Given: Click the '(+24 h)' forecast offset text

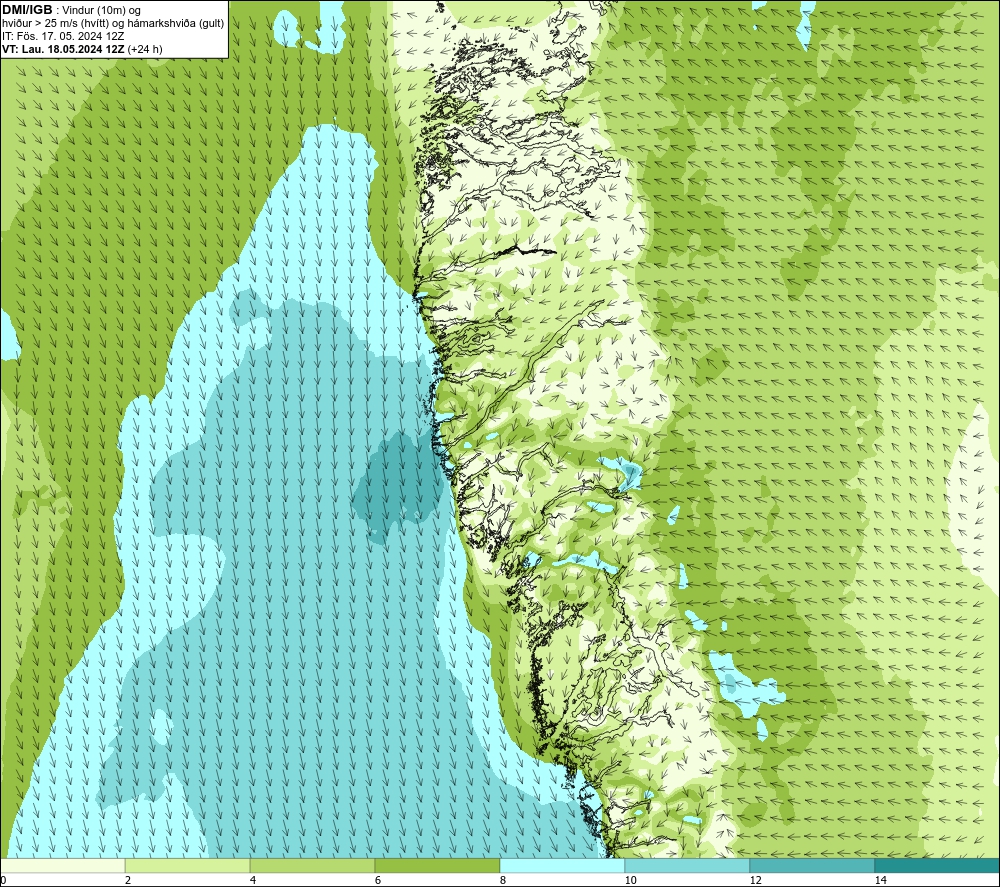Looking at the screenshot, I should tap(145, 49).
